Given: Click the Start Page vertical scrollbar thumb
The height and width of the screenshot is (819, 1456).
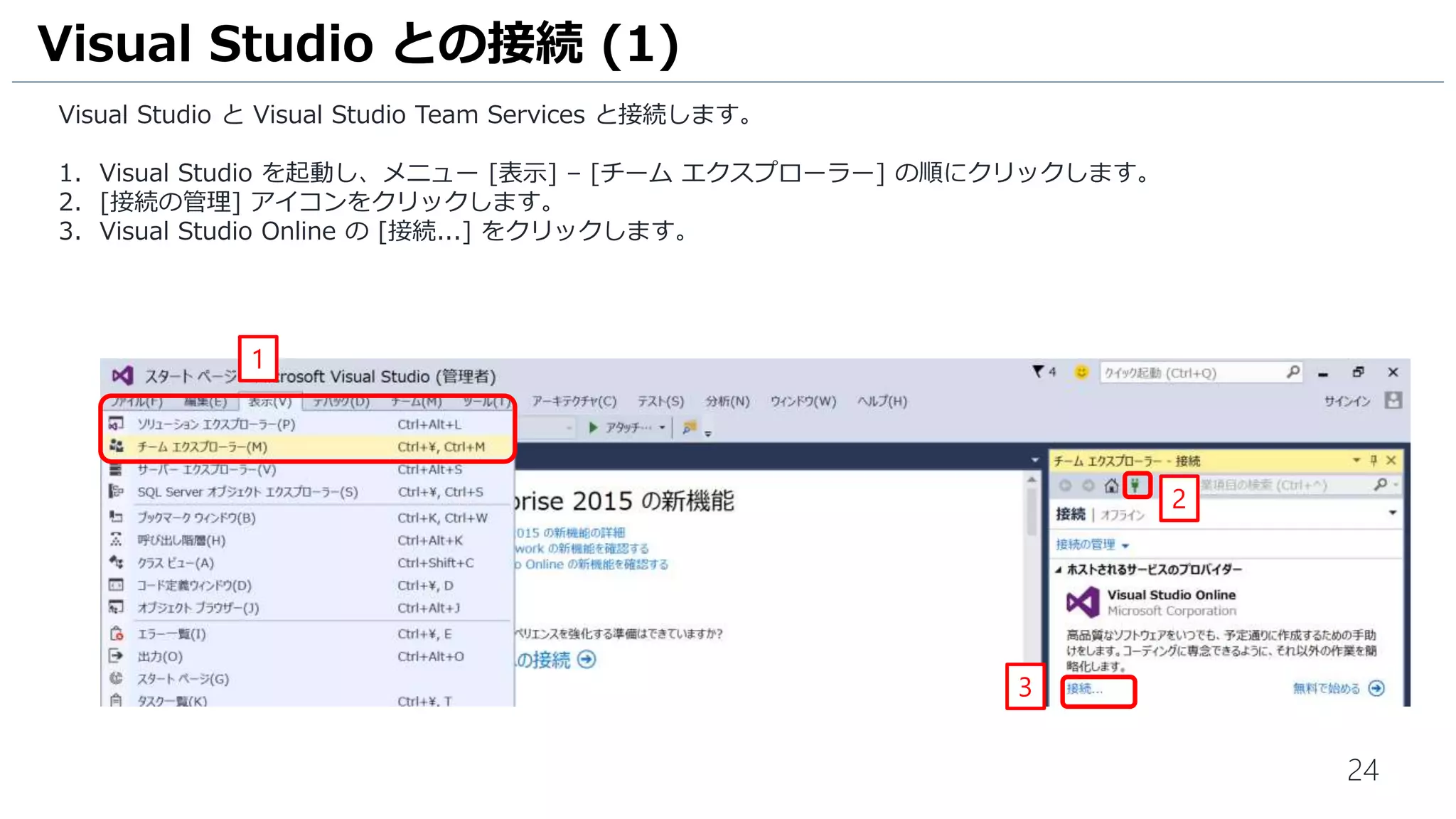Looking at the screenshot, I should [1032, 512].
